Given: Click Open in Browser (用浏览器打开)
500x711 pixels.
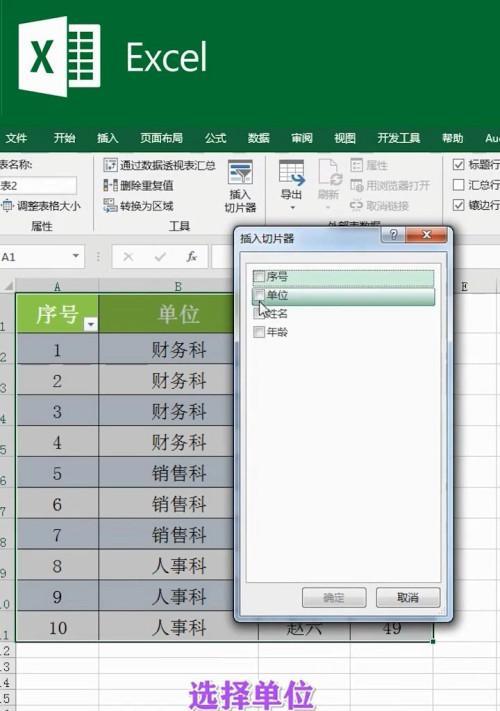Looking at the screenshot, I should point(390,185).
